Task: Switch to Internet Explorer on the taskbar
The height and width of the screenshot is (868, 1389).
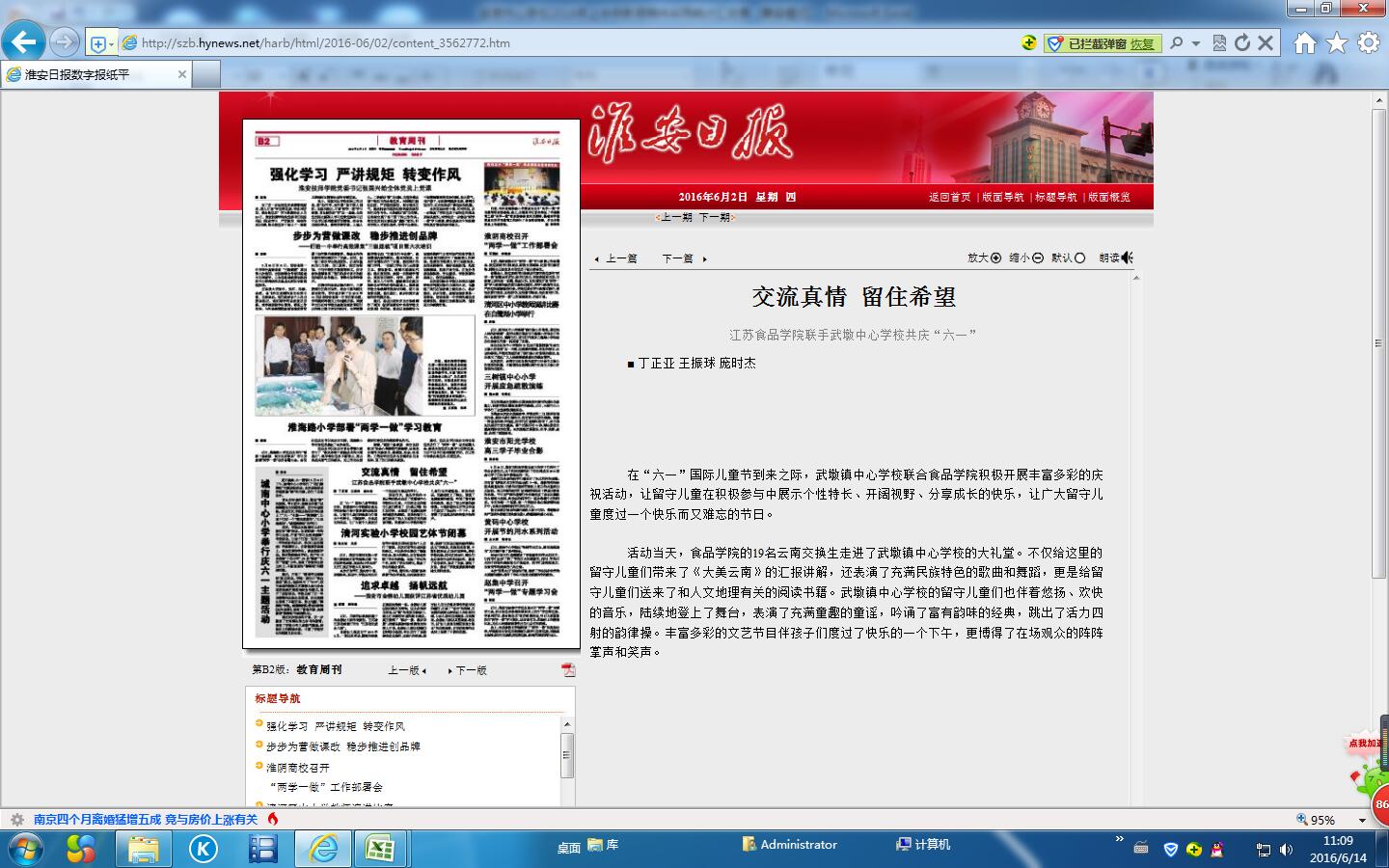Action: click(323, 849)
